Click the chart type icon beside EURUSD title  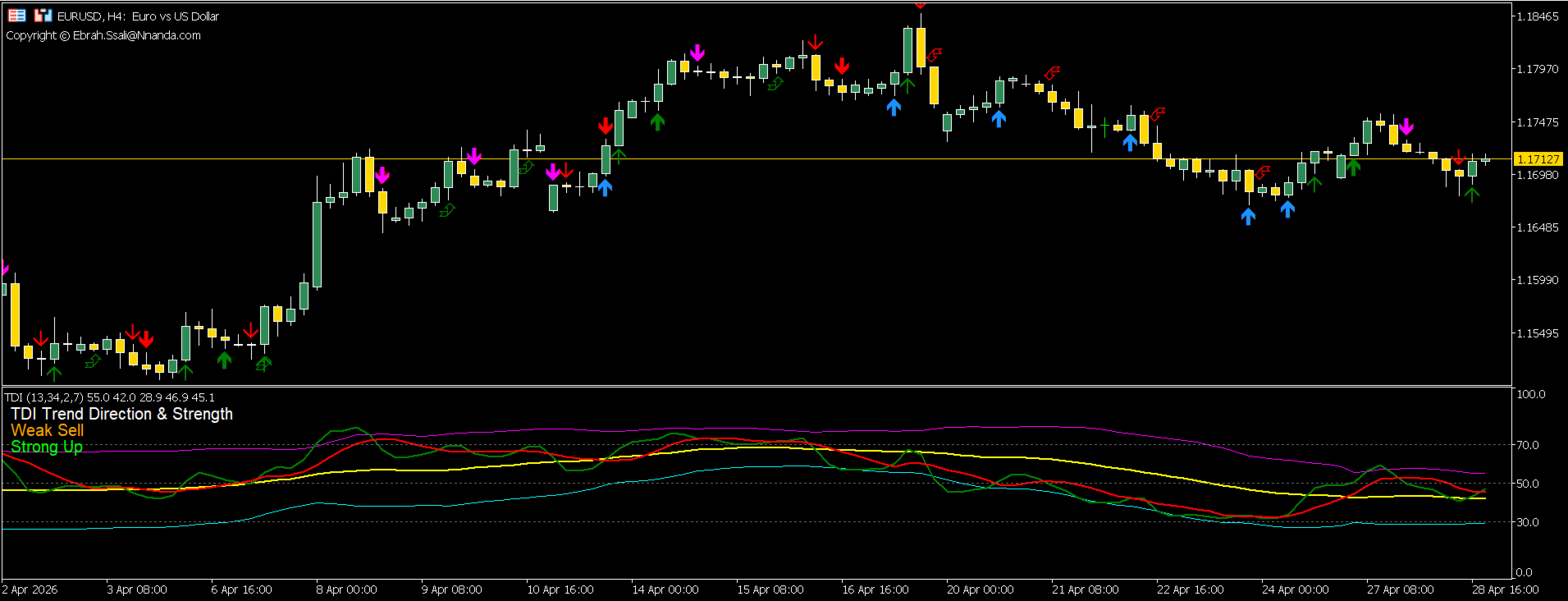tap(43, 16)
